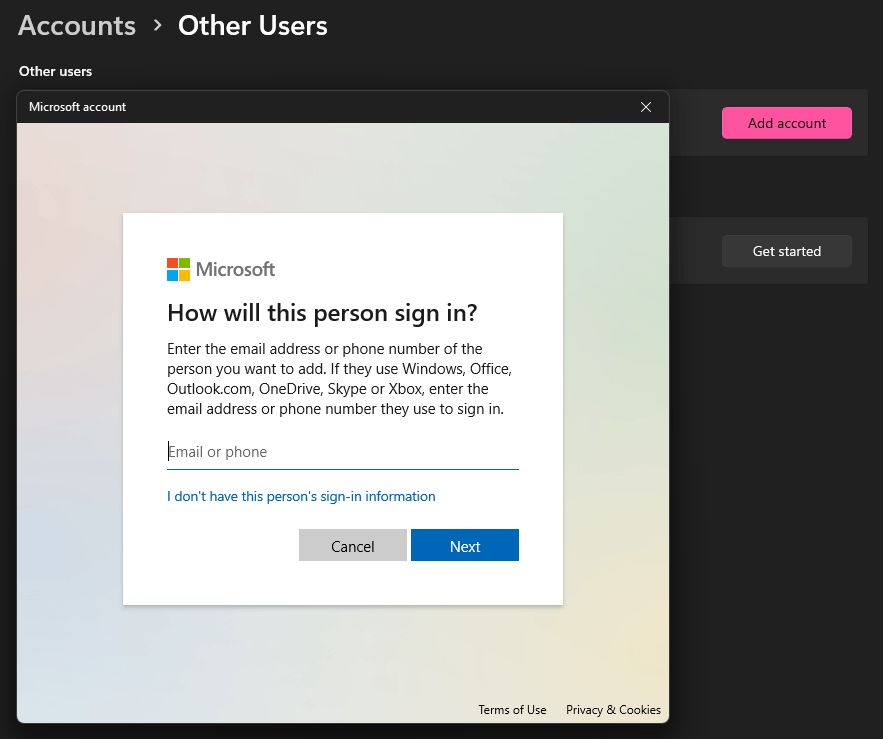Click the "How will this person sign in?" heading

point(322,313)
